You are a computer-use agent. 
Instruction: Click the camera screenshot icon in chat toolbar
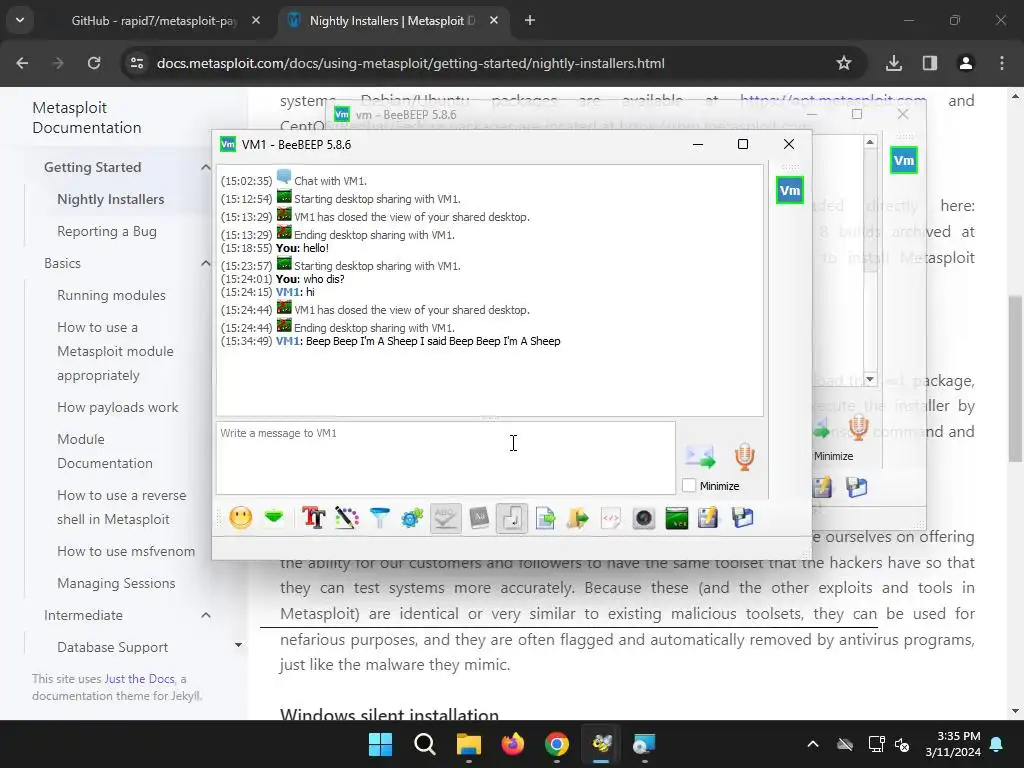[644, 519]
